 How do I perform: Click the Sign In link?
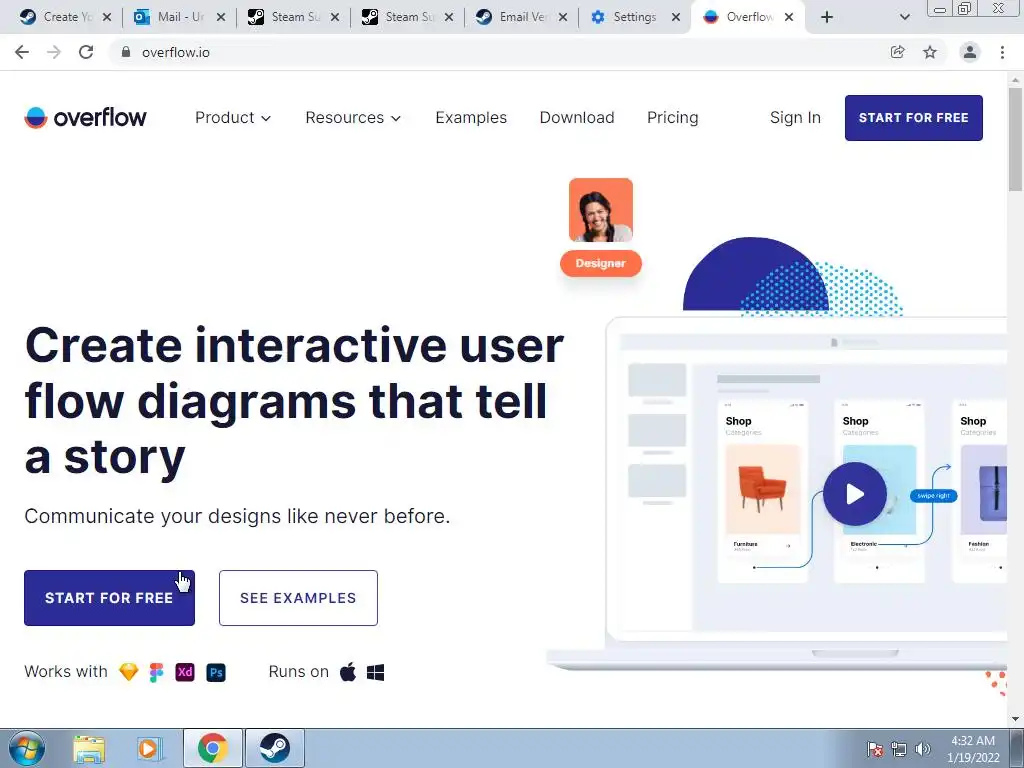[795, 118]
